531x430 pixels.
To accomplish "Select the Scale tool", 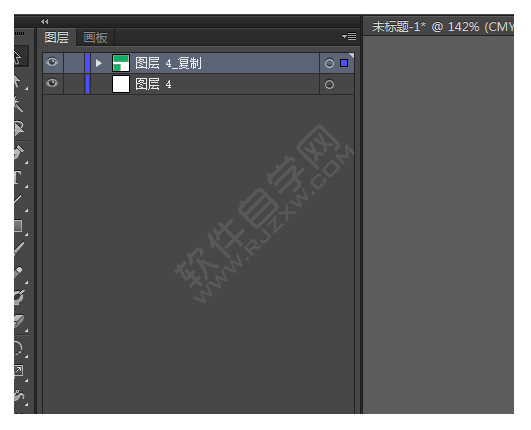I will [x=19, y=371].
